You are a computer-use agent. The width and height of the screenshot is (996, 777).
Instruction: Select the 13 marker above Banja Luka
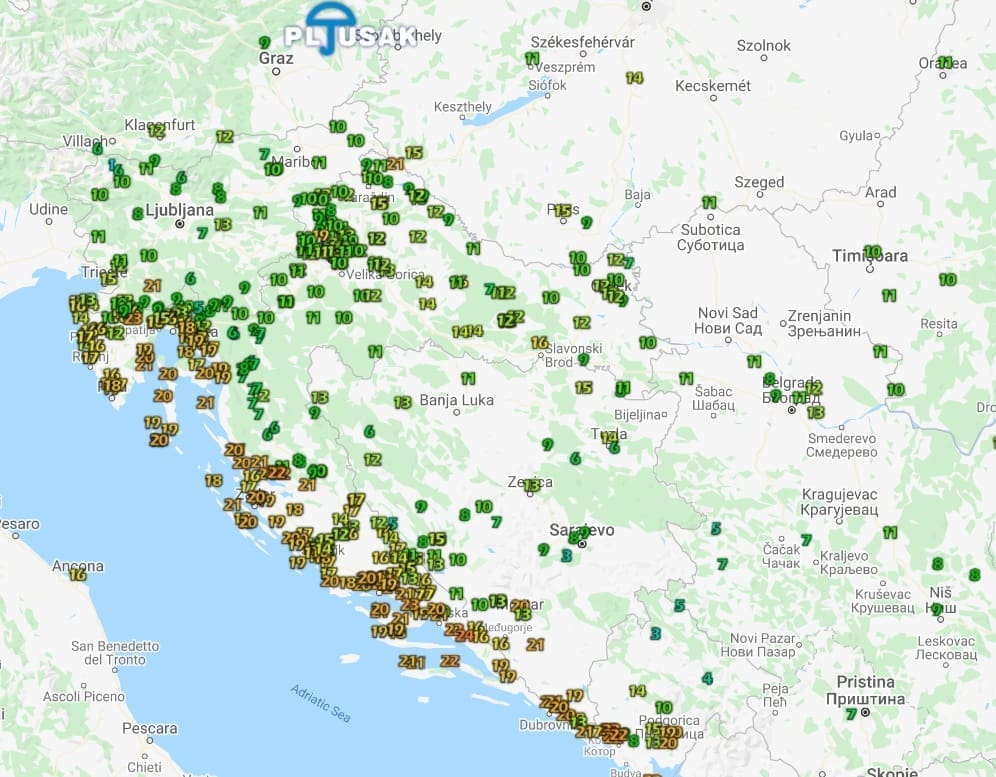pyautogui.click(x=403, y=402)
